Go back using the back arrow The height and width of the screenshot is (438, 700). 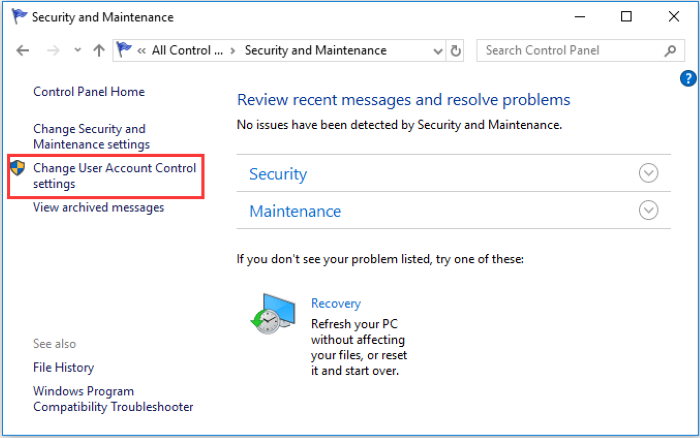click(x=23, y=50)
